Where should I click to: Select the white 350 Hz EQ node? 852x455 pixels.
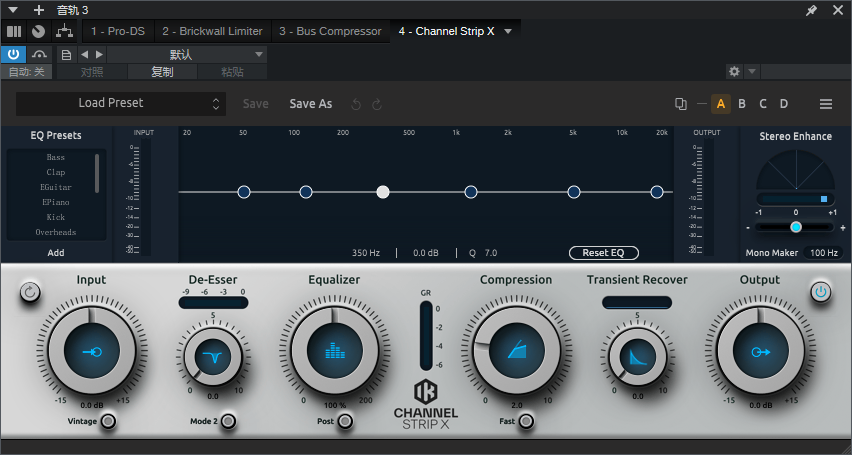[x=383, y=192]
